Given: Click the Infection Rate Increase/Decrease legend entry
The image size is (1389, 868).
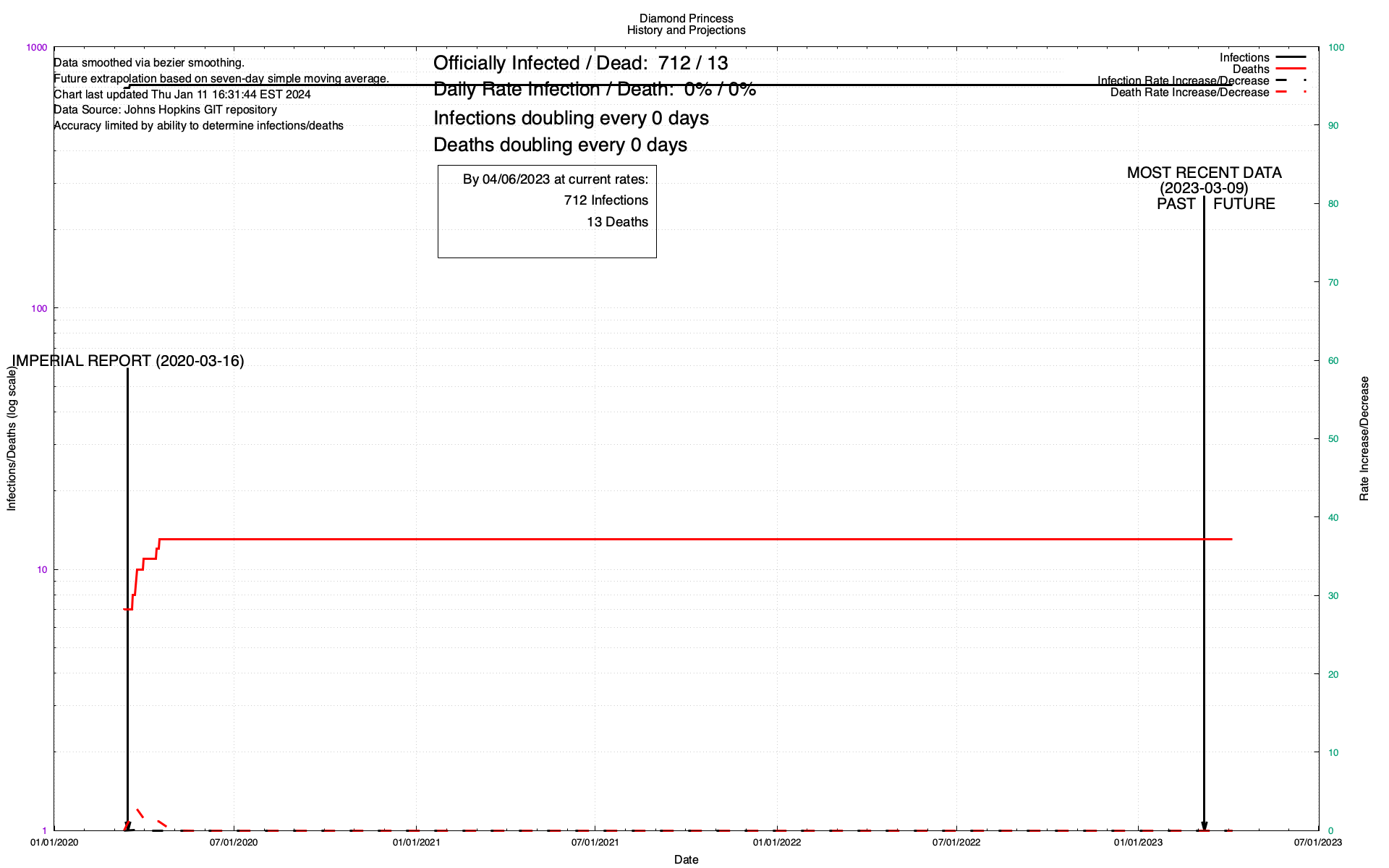Looking at the screenshot, I should point(1183,81).
